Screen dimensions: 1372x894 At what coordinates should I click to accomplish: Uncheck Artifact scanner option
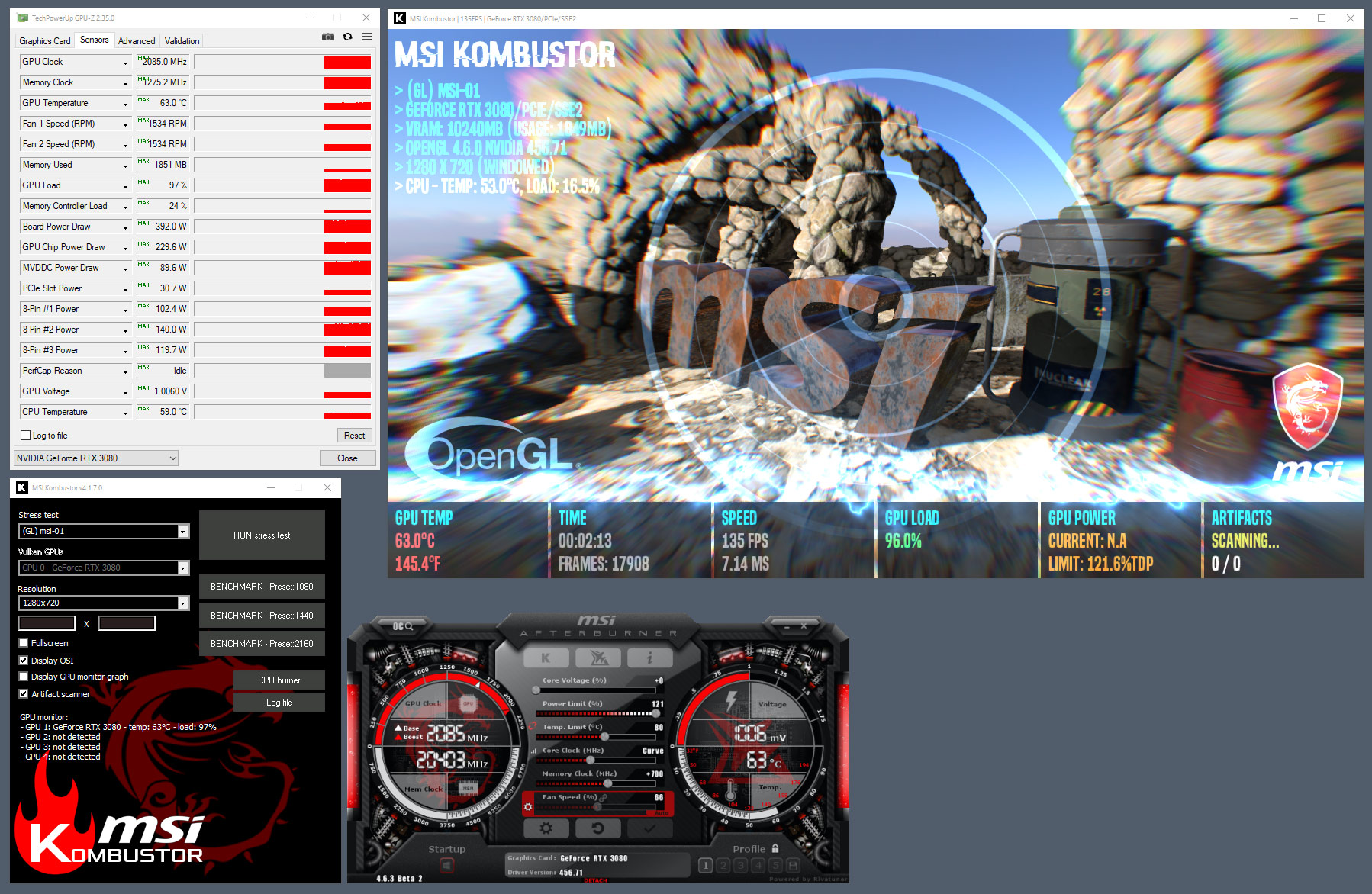[x=24, y=694]
